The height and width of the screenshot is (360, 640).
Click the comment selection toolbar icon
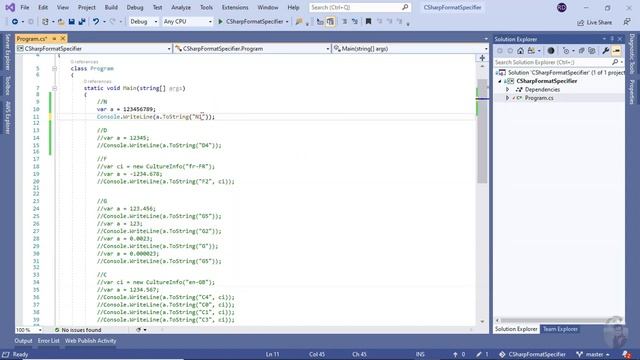pos(344,22)
